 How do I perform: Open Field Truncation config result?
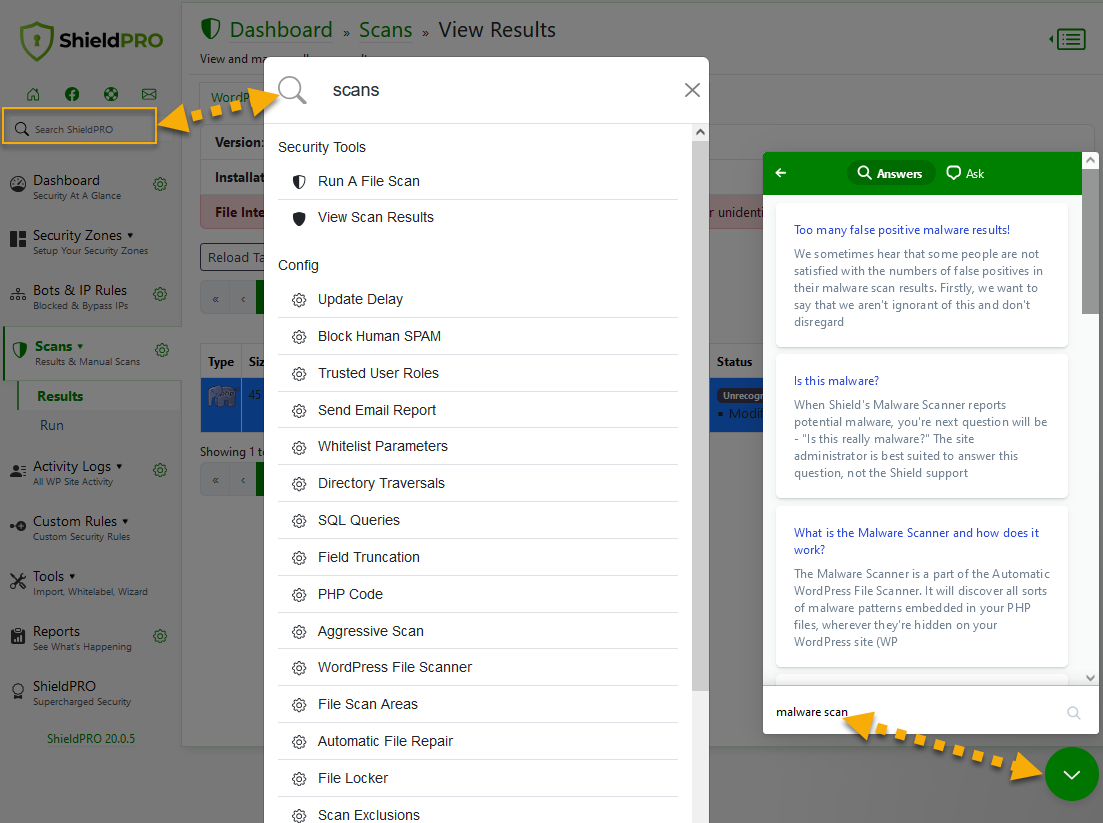click(x=478, y=557)
